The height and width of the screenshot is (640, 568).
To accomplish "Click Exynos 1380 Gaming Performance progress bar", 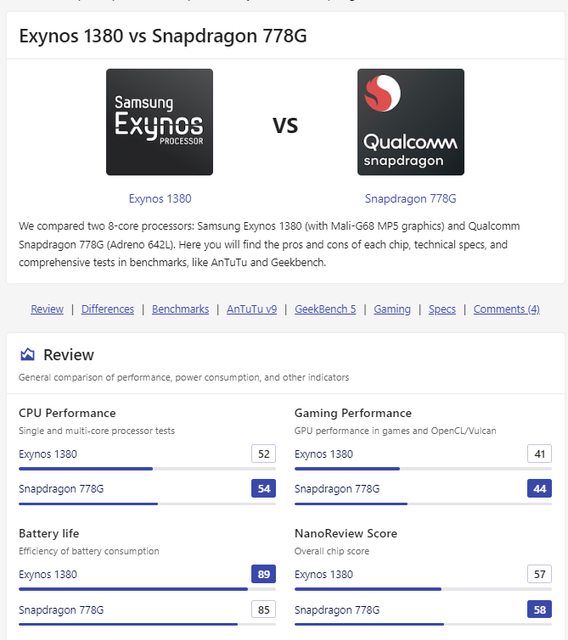I will (423, 469).
